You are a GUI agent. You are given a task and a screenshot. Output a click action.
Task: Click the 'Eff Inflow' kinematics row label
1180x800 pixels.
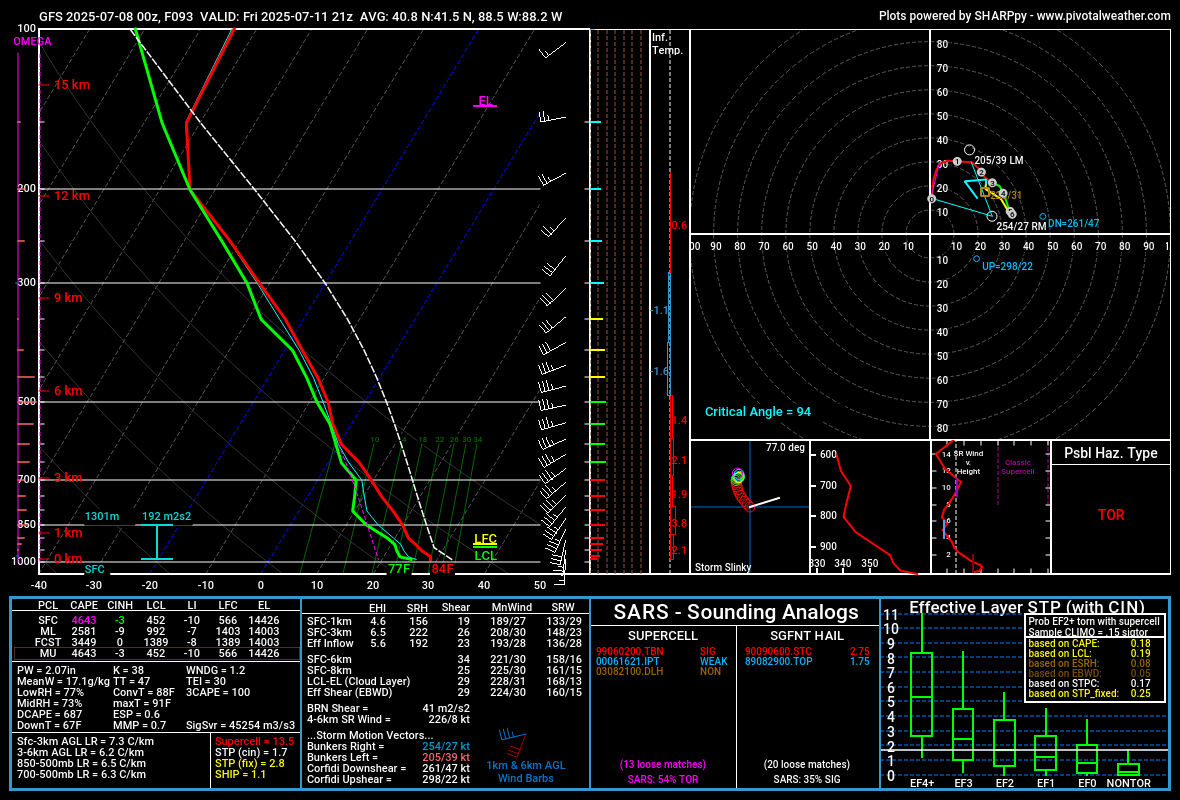(330, 643)
